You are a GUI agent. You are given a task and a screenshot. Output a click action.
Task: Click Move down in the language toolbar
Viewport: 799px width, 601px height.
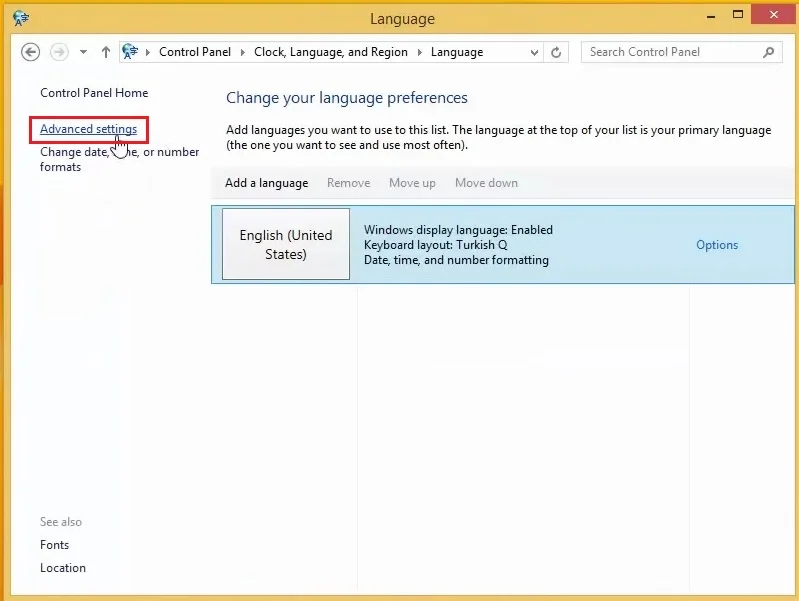click(x=486, y=182)
